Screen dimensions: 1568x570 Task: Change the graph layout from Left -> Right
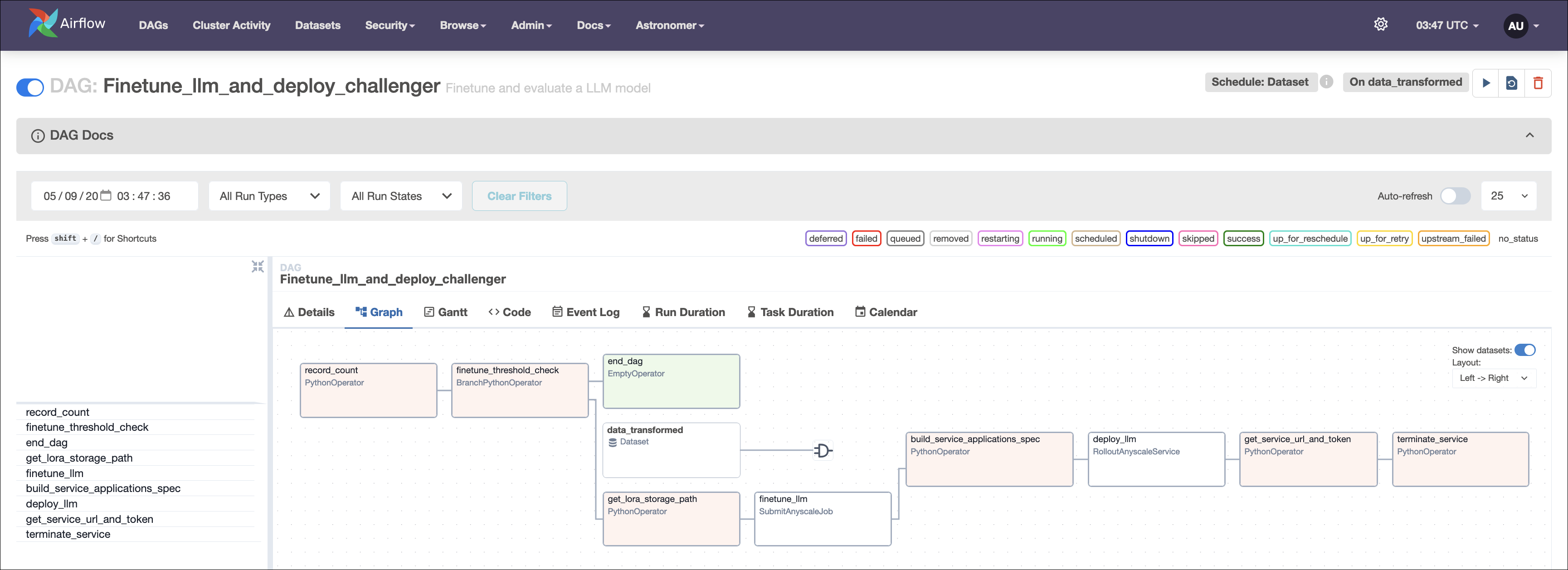click(1493, 378)
